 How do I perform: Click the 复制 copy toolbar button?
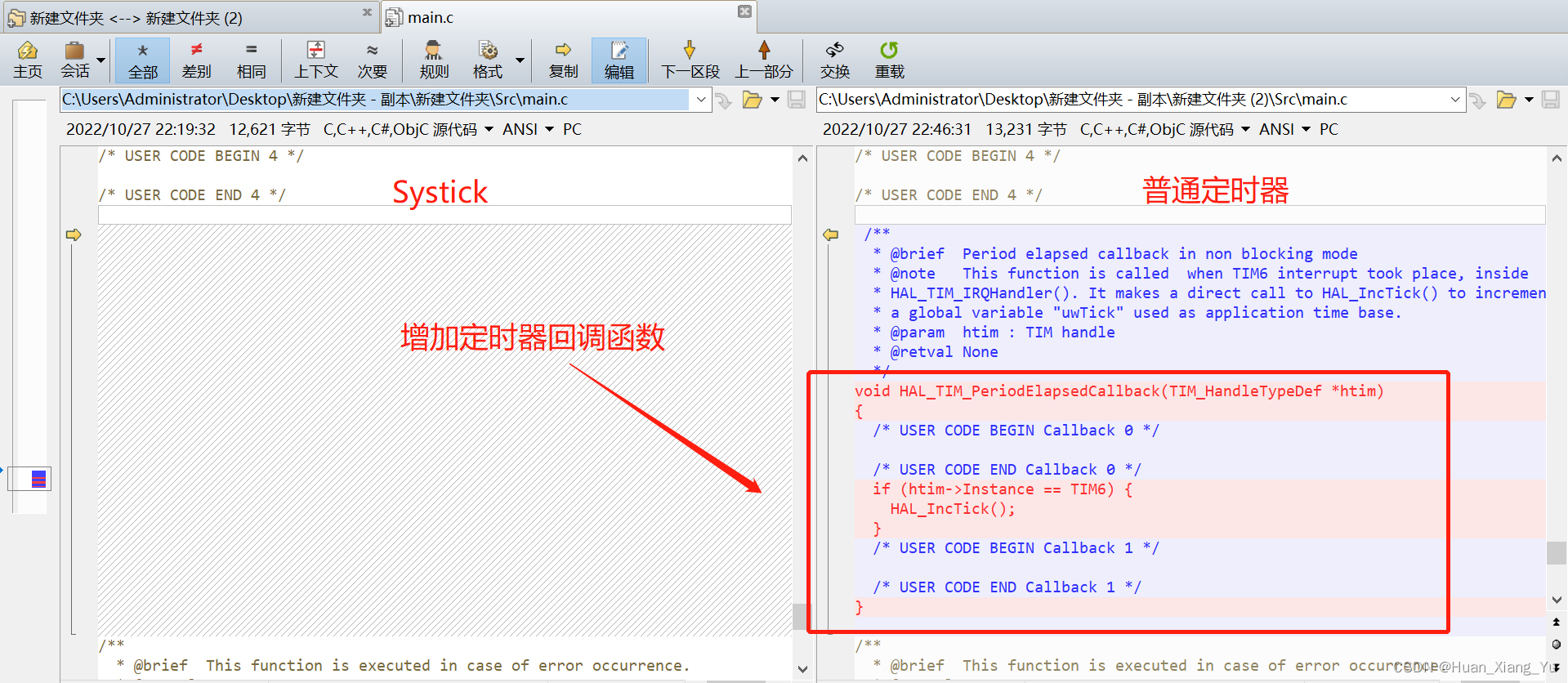[x=563, y=60]
